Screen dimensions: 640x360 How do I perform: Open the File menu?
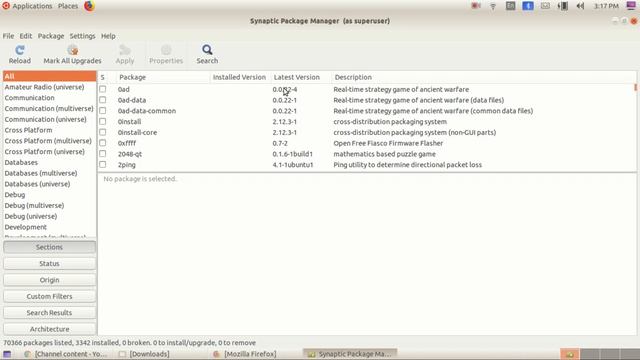click(8, 36)
